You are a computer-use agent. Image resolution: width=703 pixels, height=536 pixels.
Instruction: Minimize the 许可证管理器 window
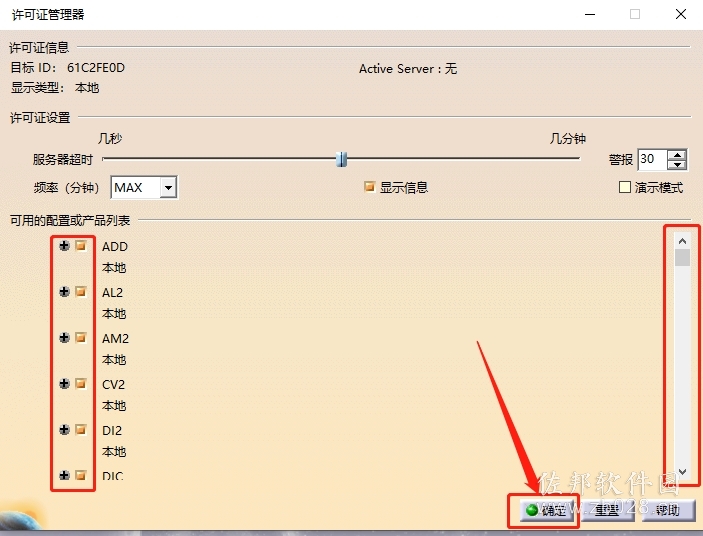coord(590,14)
